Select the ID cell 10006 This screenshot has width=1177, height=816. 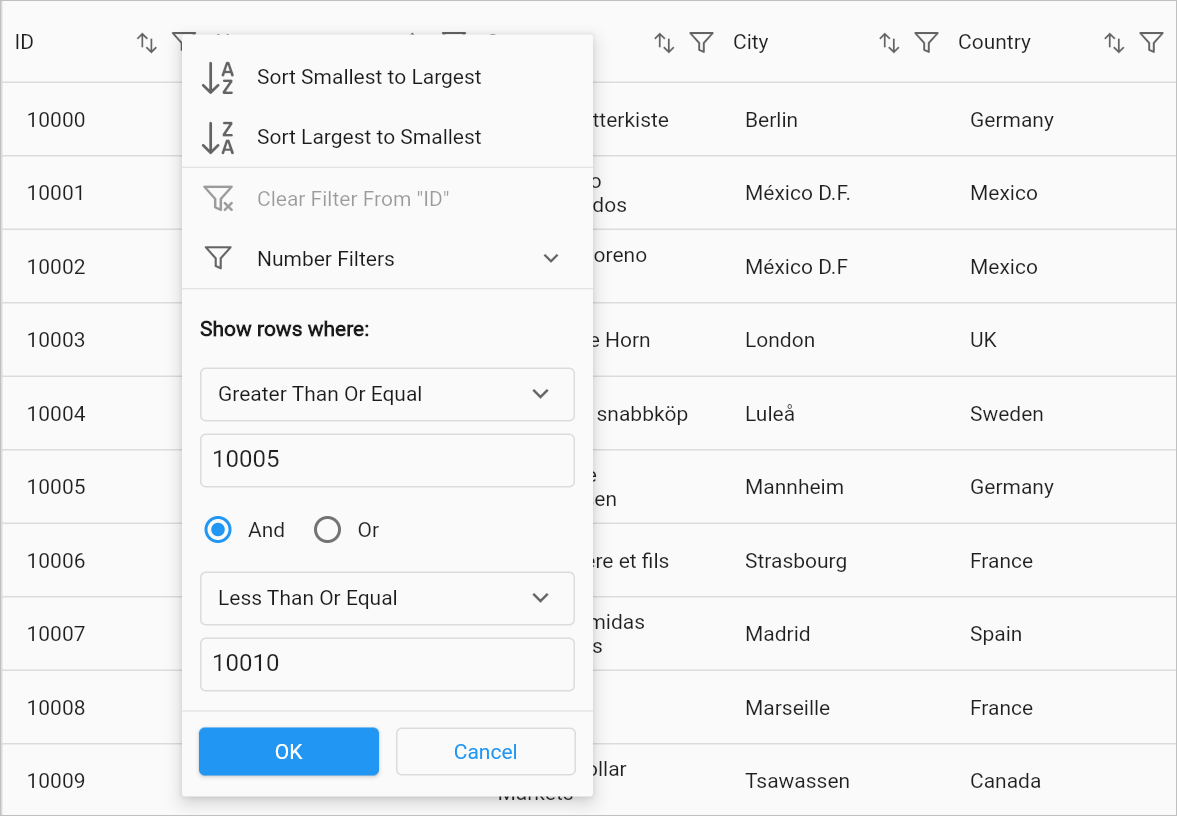click(56, 562)
